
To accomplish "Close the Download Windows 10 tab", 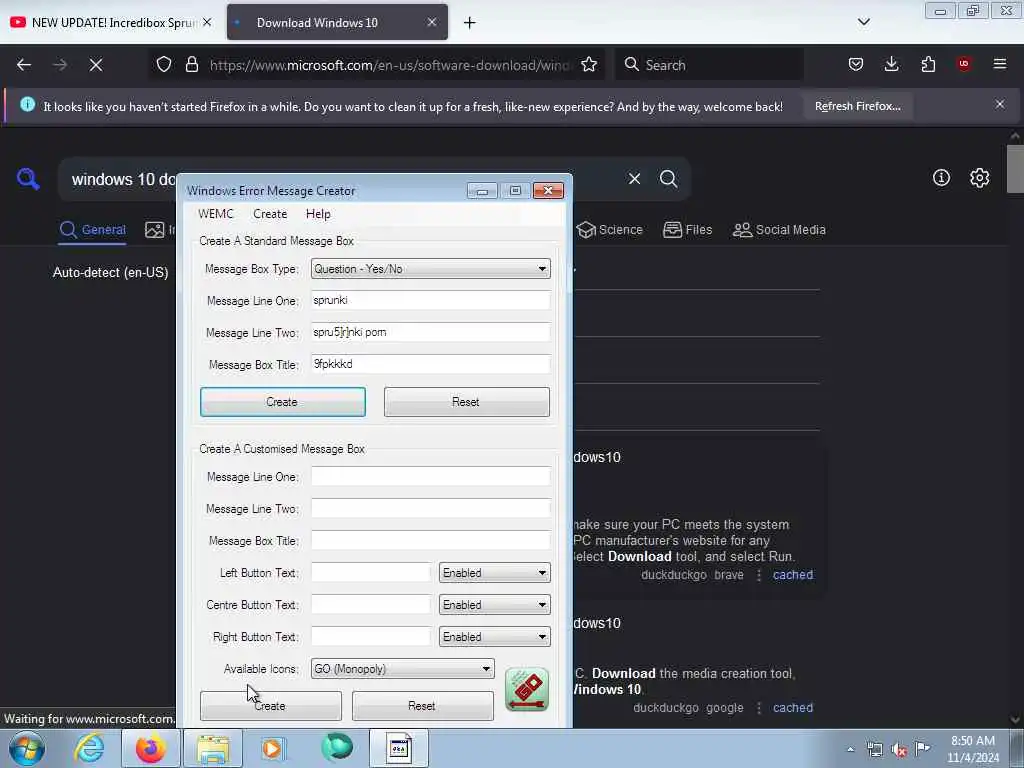I will [x=432, y=22].
